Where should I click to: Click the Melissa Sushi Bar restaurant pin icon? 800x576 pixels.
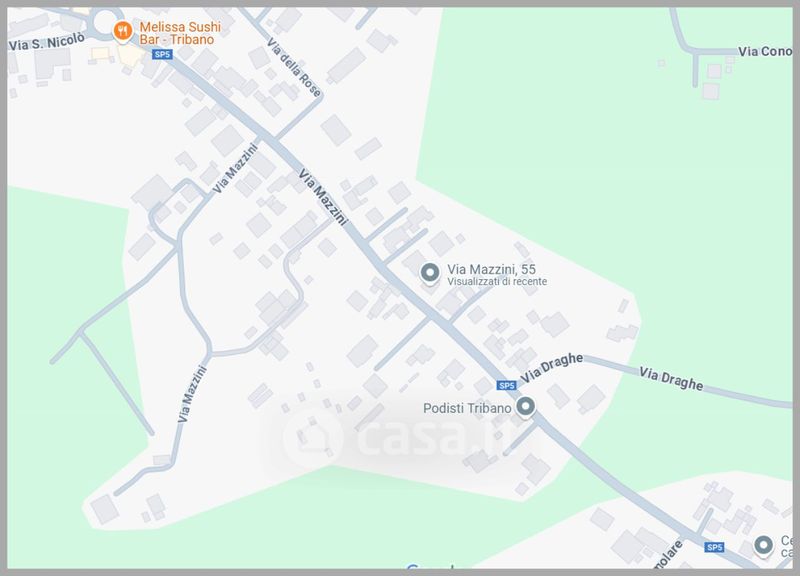(122, 32)
